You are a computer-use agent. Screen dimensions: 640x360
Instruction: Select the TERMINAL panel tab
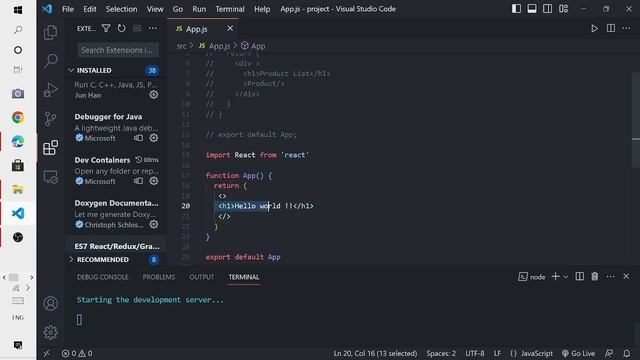[244, 277]
